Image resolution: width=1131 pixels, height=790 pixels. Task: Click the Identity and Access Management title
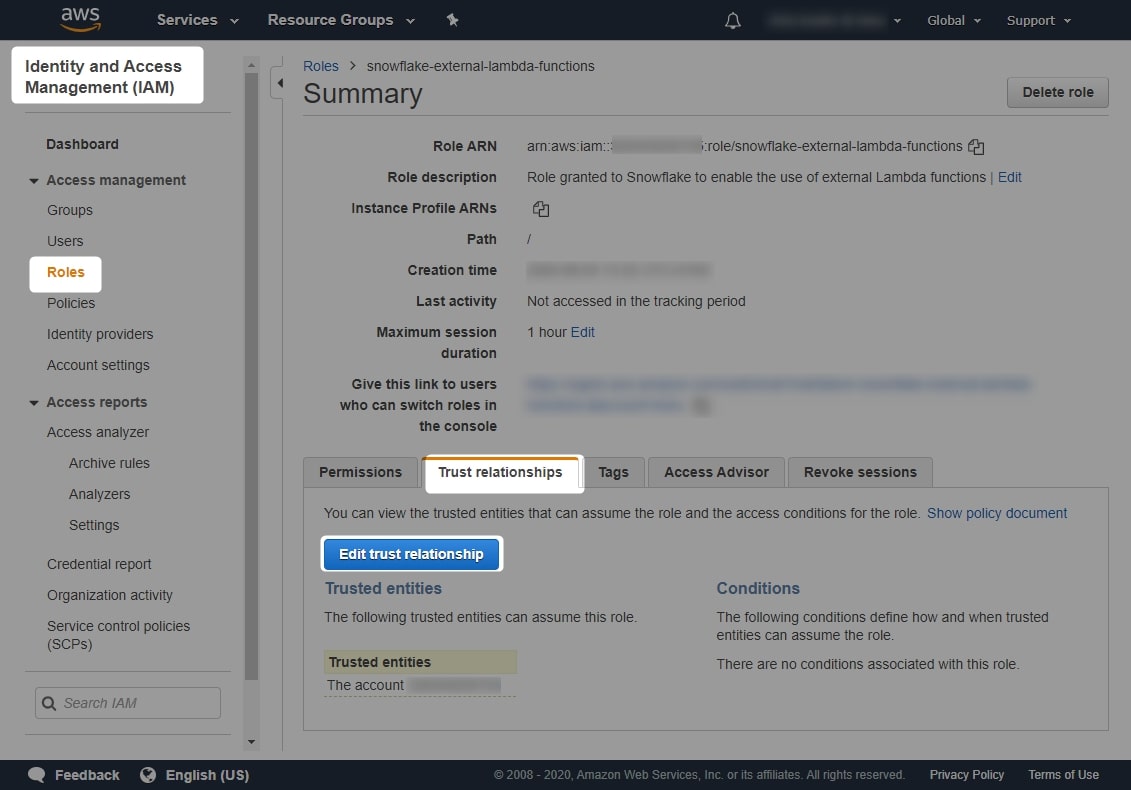(103, 76)
